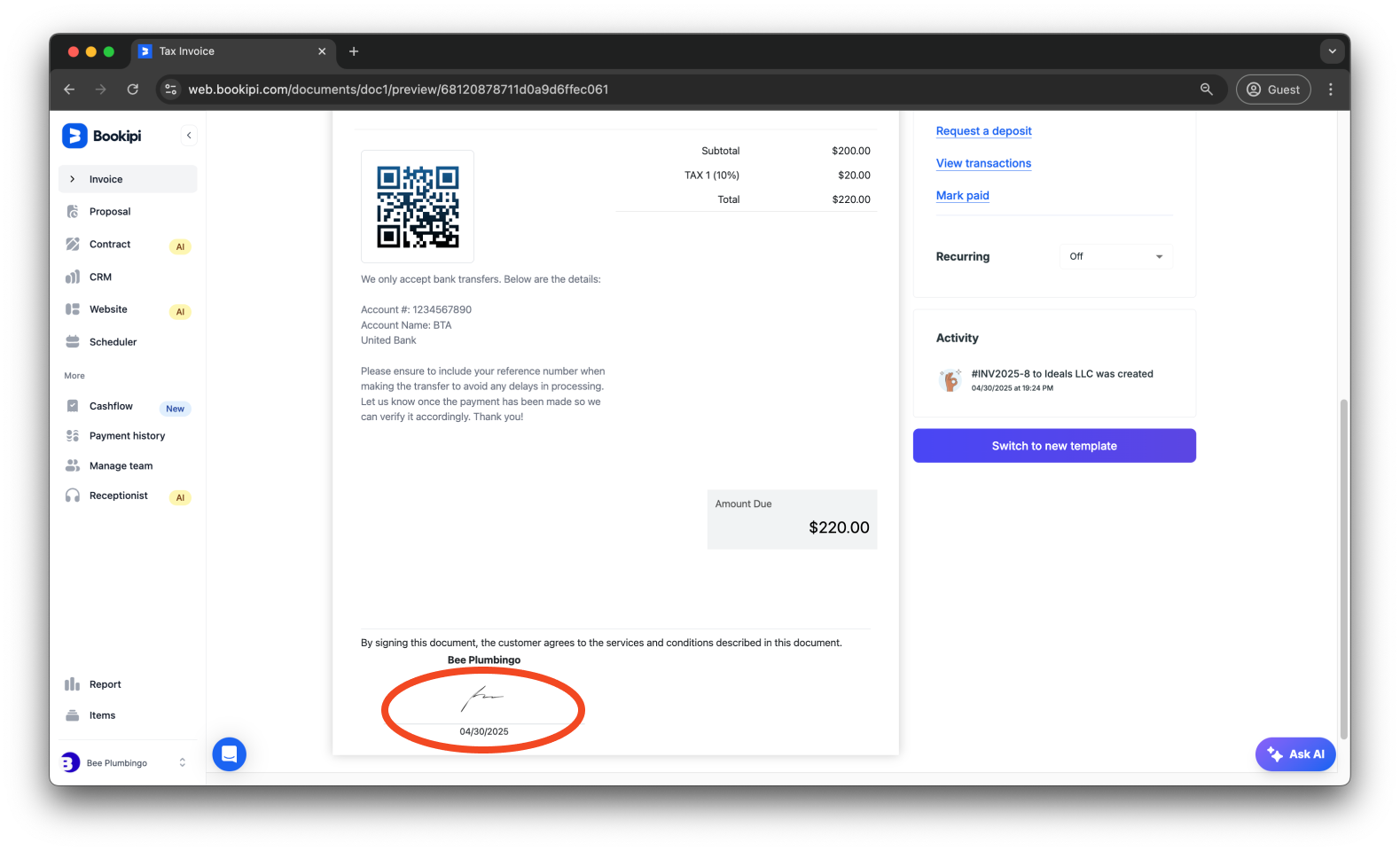The width and height of the screenshot is (1400, 851).
Task: Click the Amount Due $220.00 value
Action: tap(839, 527)
